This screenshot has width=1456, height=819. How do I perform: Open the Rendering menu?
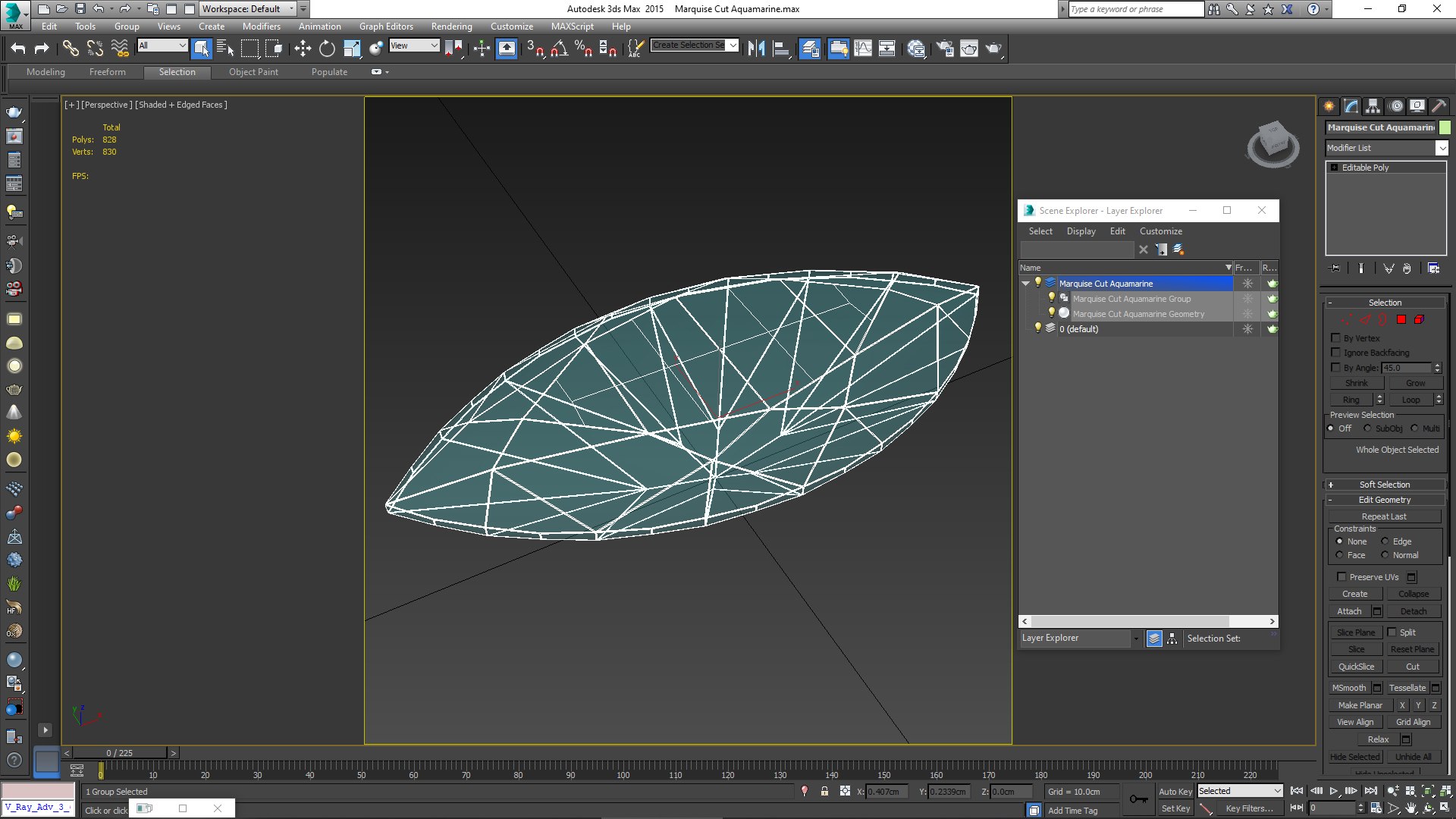coord(451,26)
